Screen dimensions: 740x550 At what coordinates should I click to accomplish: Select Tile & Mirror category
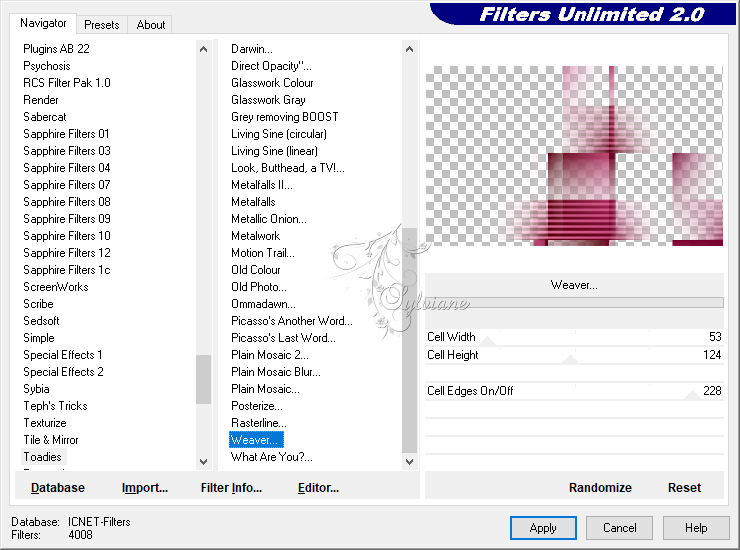[x=51, y=440]
